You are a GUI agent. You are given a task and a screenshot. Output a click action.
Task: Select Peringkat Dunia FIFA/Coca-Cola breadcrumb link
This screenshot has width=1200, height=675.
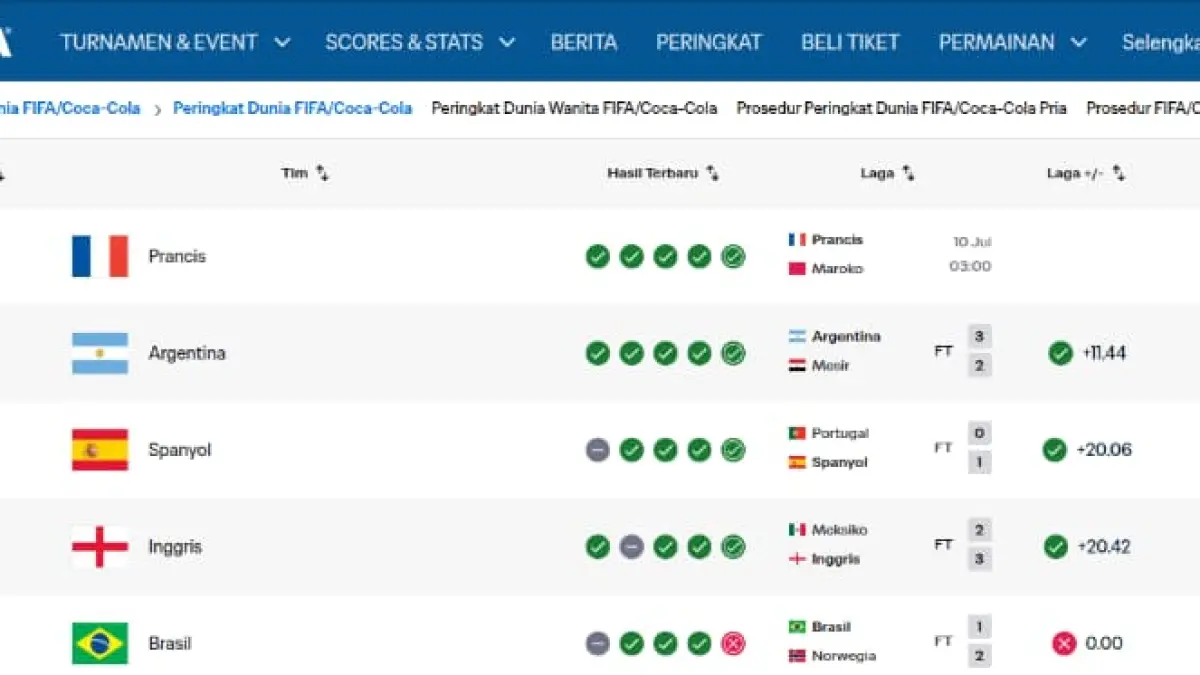(x=292, y=108)
